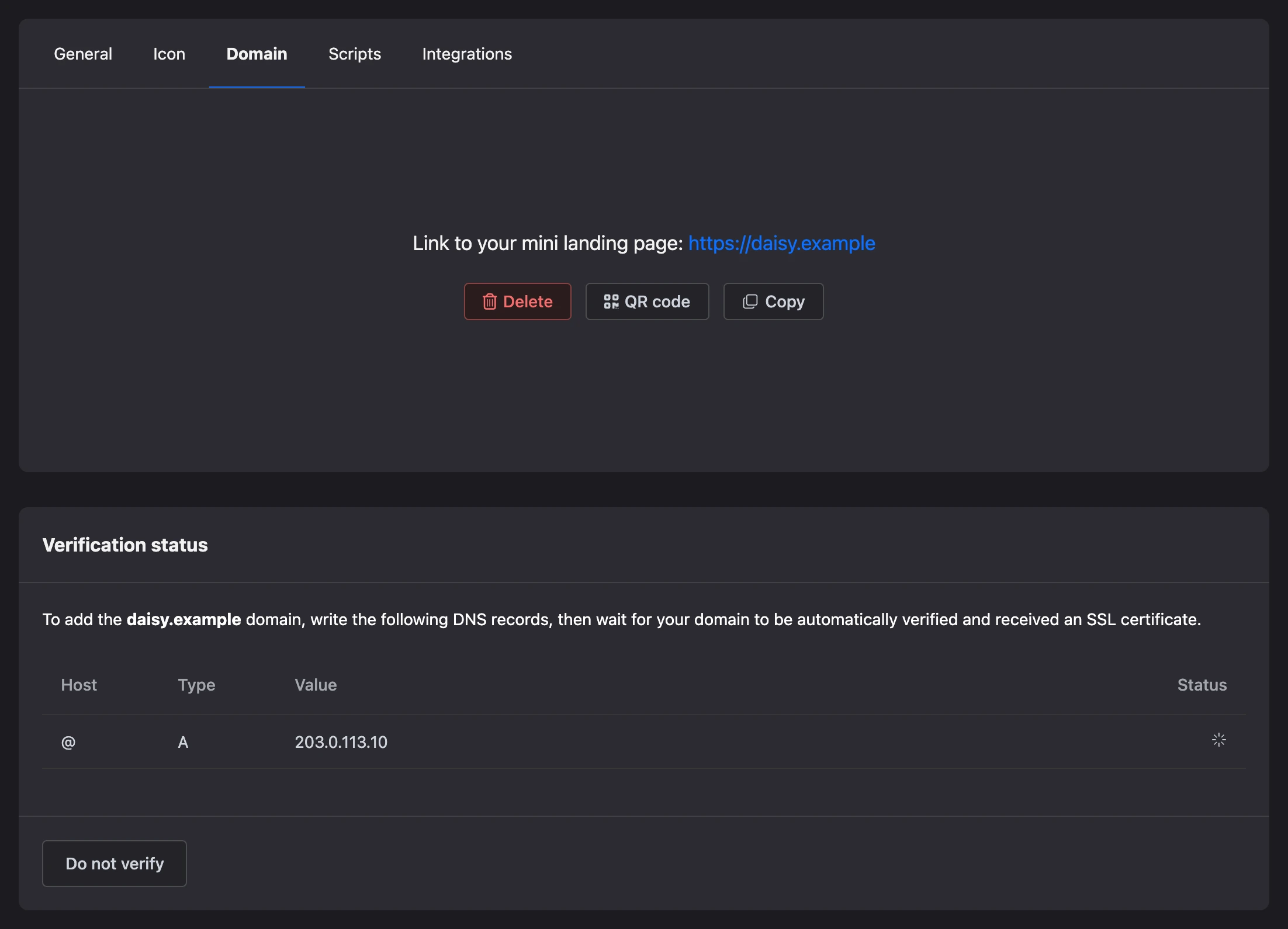The image size is (1288, 929).
Task: Select the Domain tab
Action: click(257, 54)
